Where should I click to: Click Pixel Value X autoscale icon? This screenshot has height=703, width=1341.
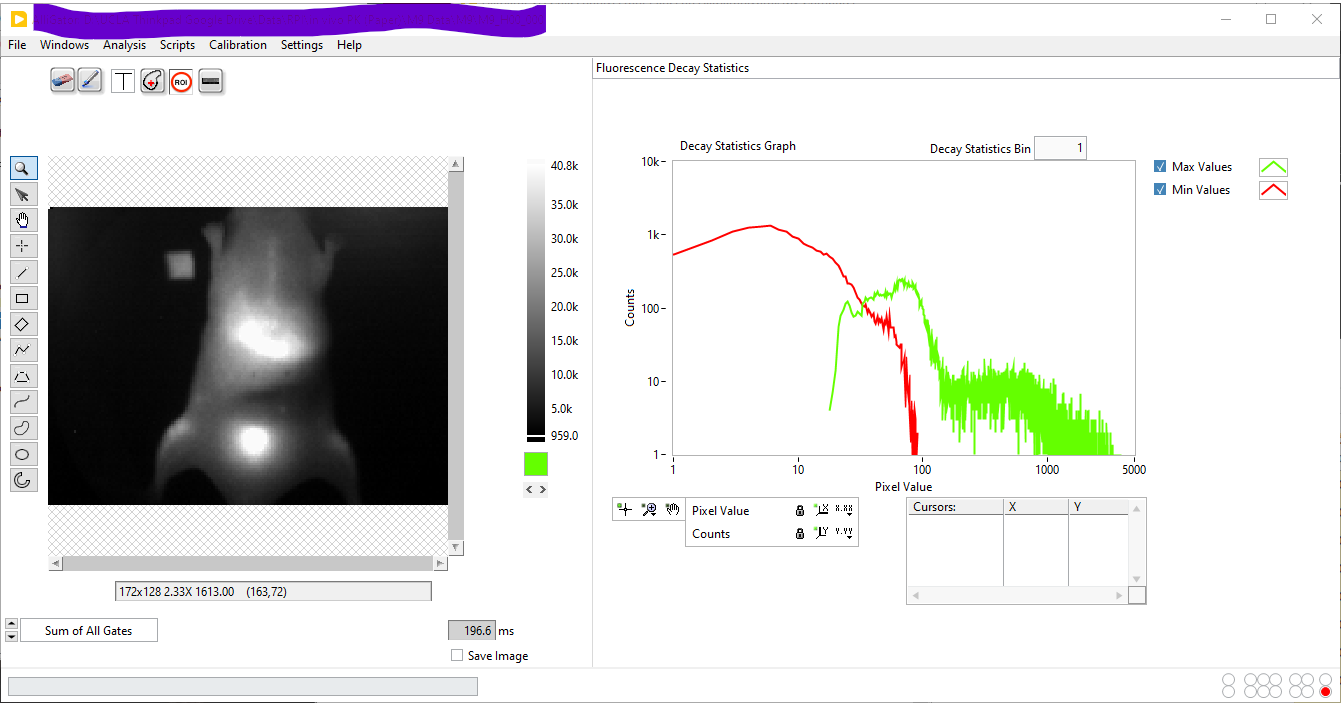tap(822, 511)
